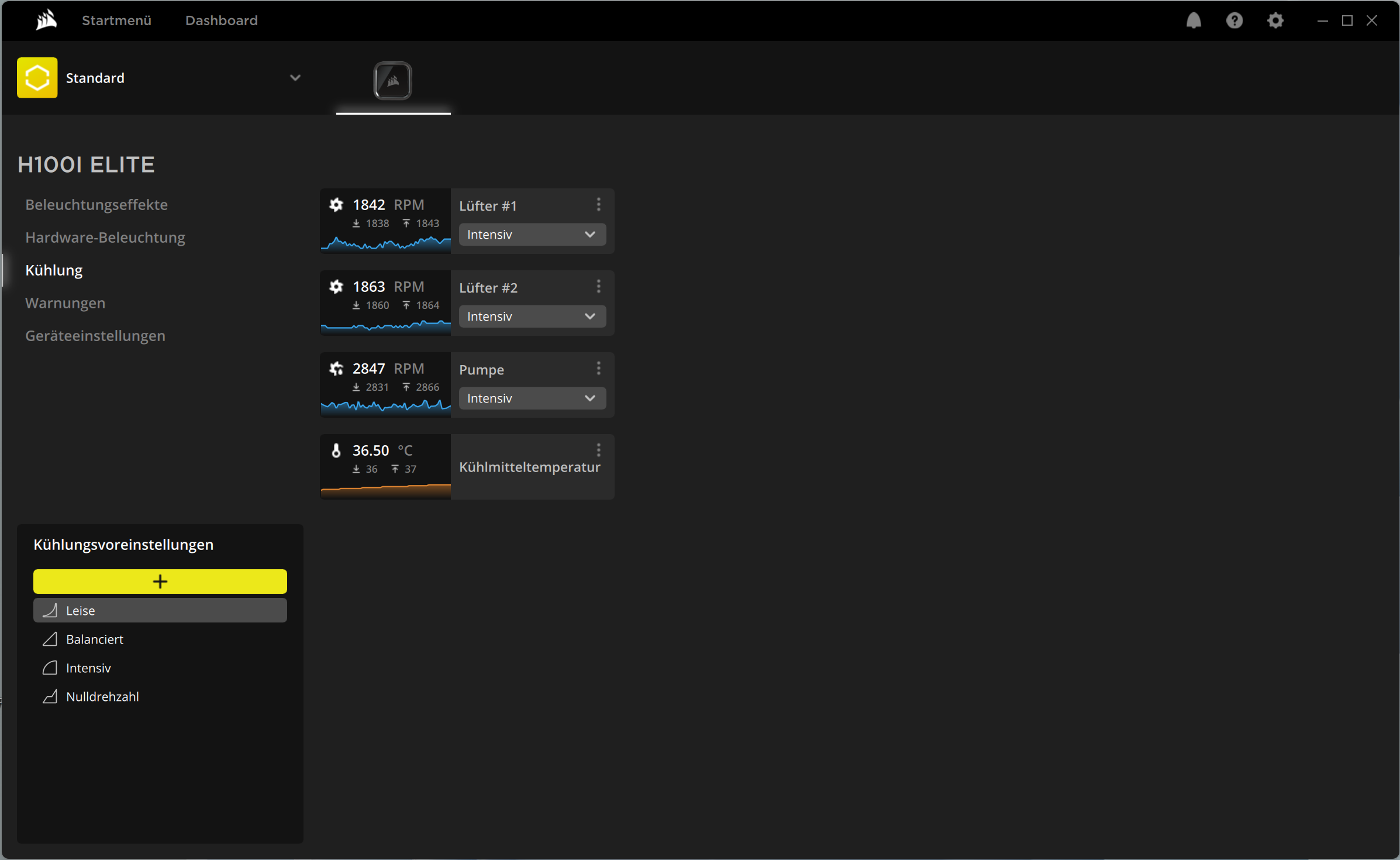Click the Lüfter #1 label

tap(488, 206)
